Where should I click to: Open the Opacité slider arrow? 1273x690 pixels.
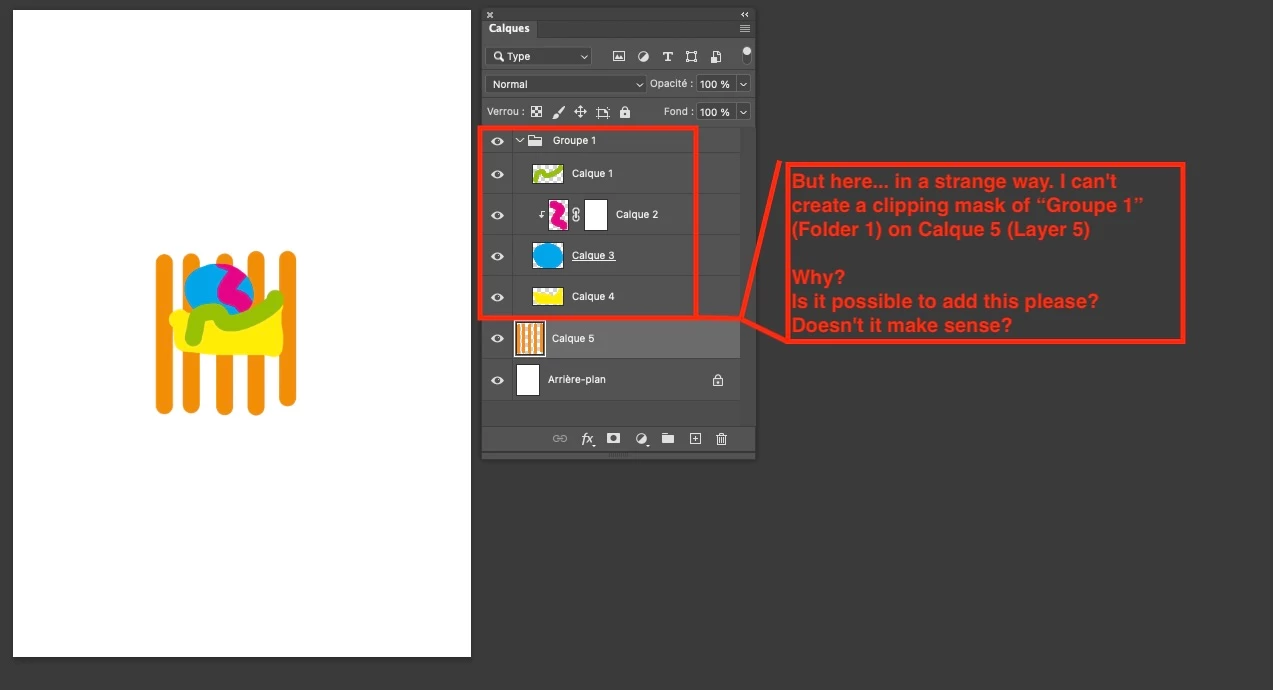(x=743, y=84)
